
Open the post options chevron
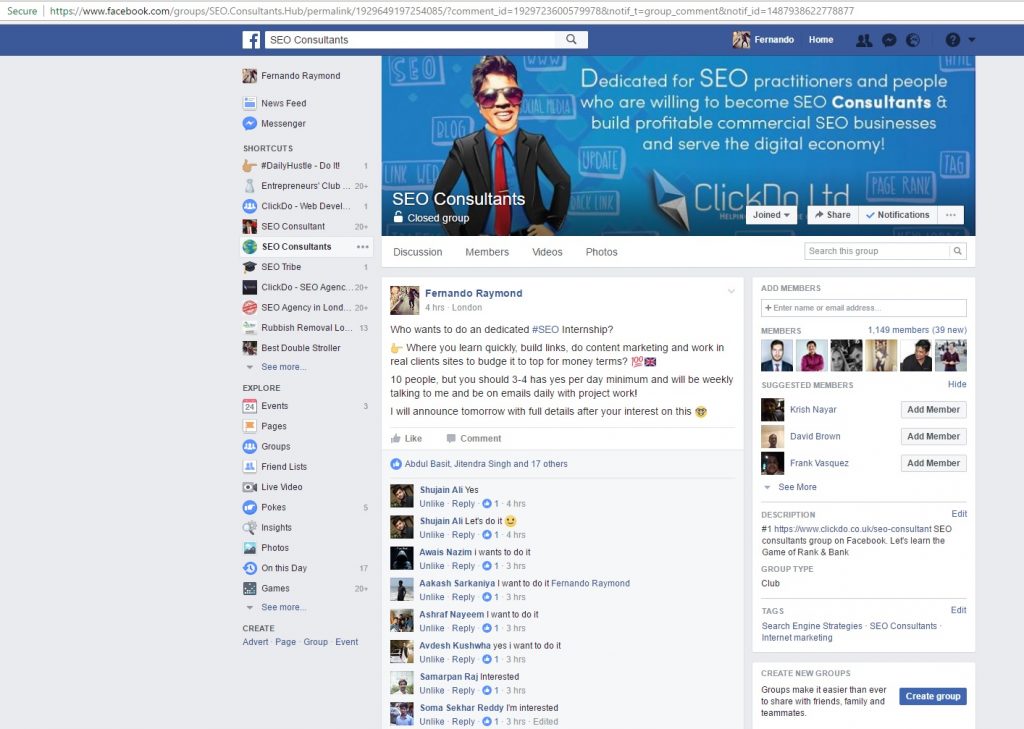pos(731,291)
